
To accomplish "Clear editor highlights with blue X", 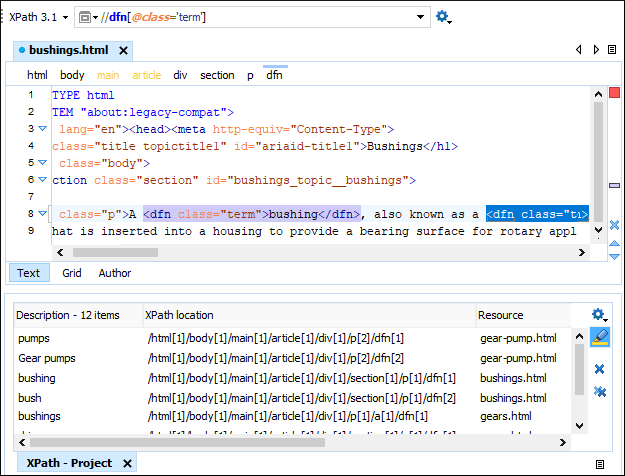I will tap(614, 225).
